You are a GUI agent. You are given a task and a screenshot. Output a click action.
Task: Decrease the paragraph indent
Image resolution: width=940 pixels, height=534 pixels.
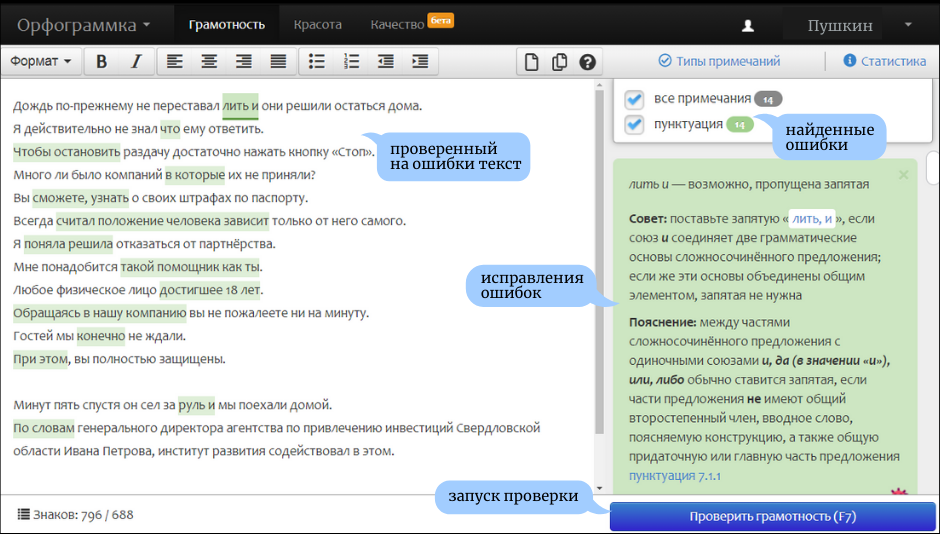point(385,61)
